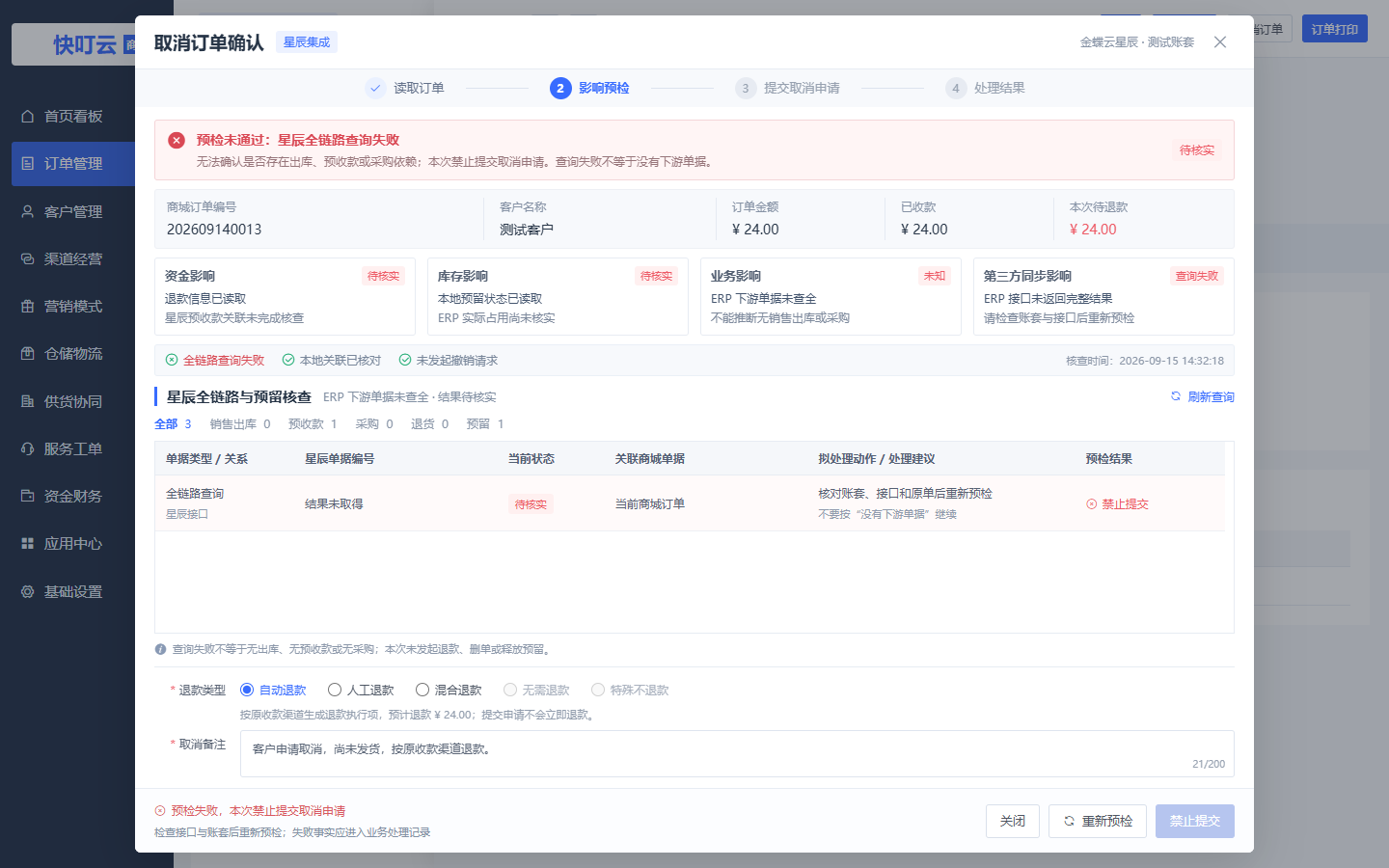Click the 未知 tag on 业务影响 card
Screen dimensions: 1389x868
(x=935, y=276)
